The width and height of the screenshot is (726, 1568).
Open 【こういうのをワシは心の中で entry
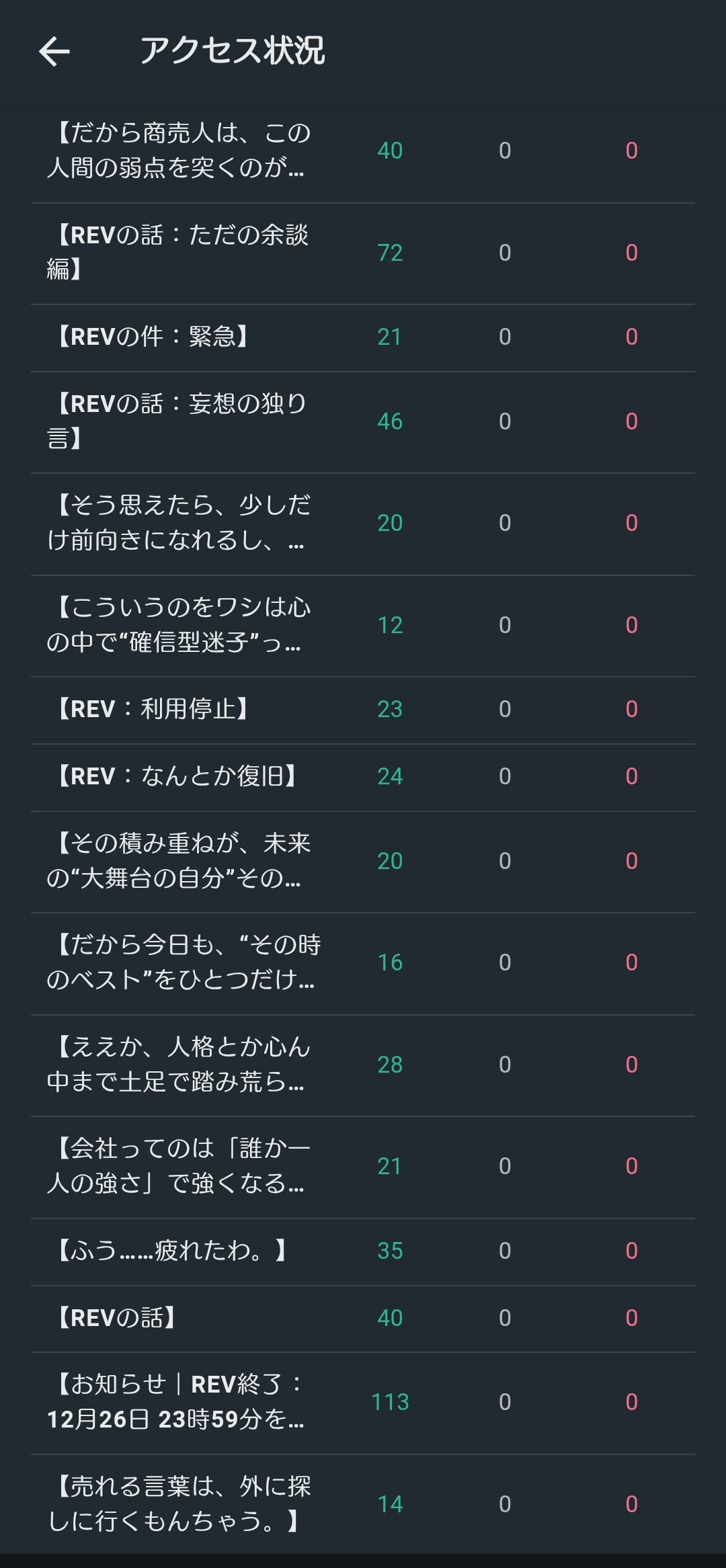[177, 625]
